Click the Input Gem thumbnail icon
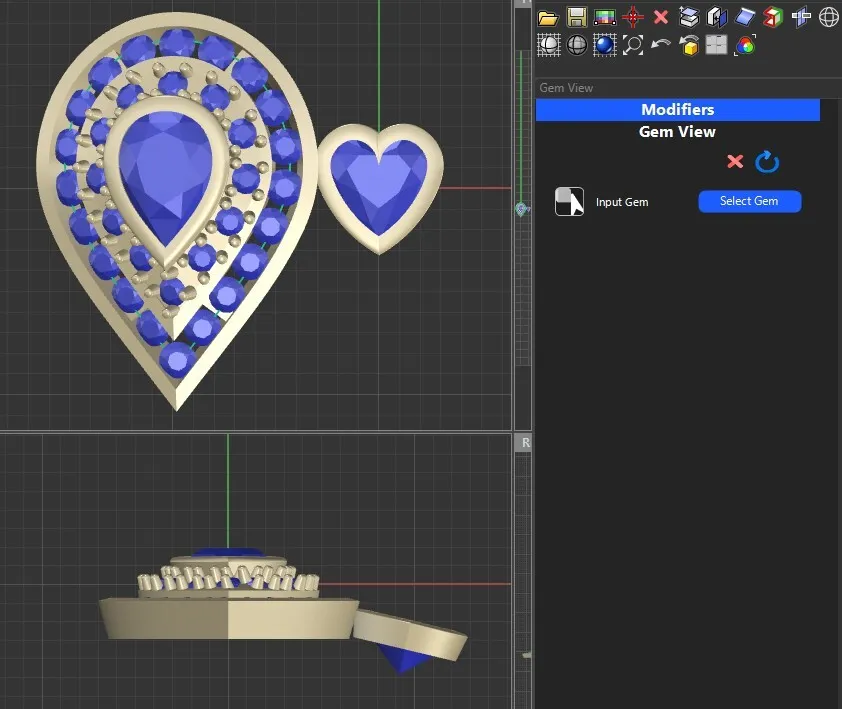Screen dimensions: 842x709 [x=569, y=201]
